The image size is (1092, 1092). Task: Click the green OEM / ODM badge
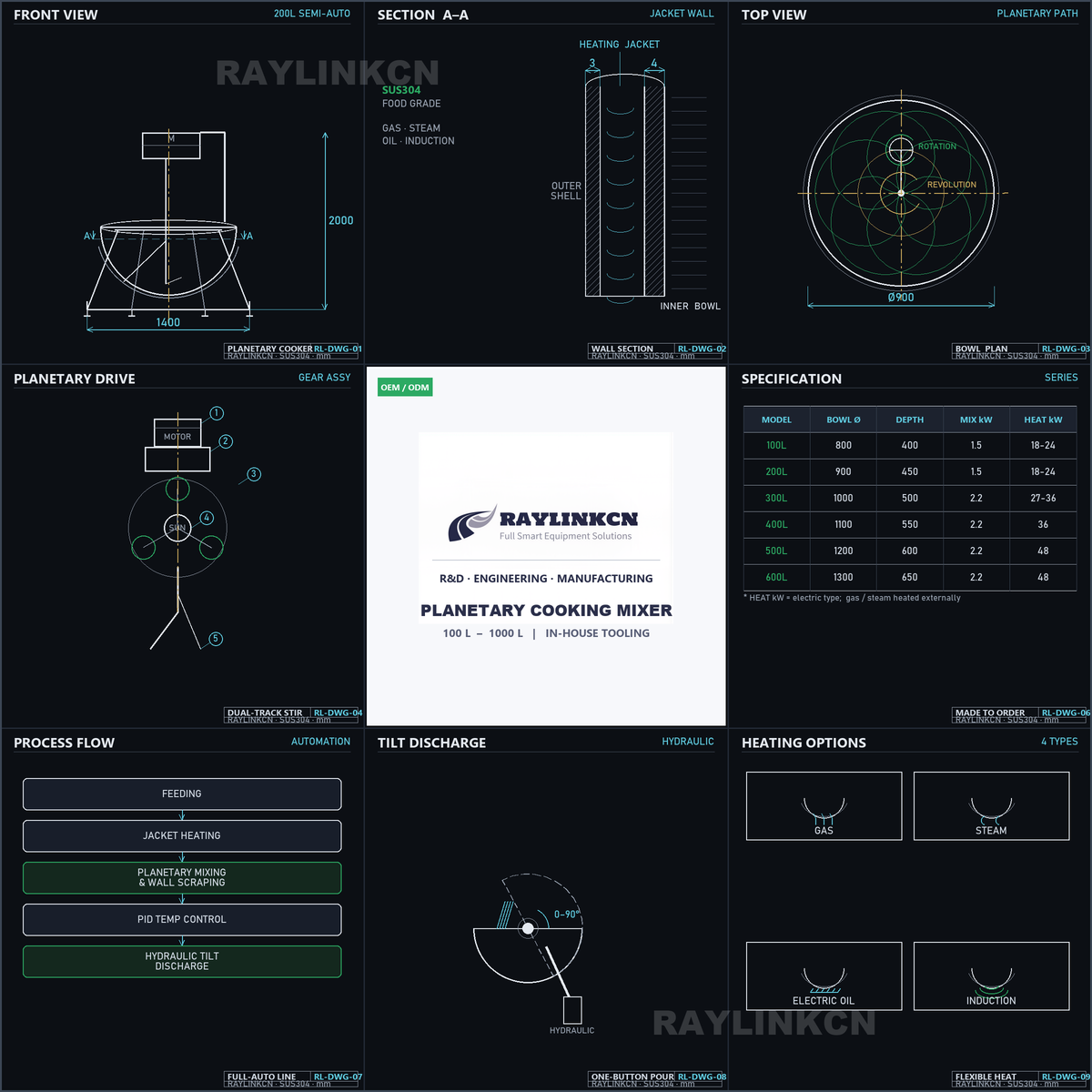405,387
